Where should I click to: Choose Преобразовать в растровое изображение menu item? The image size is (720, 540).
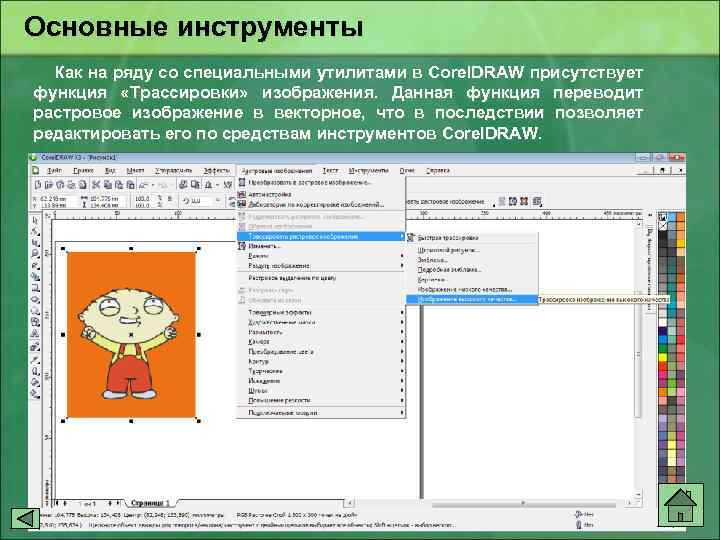[321, 182]
